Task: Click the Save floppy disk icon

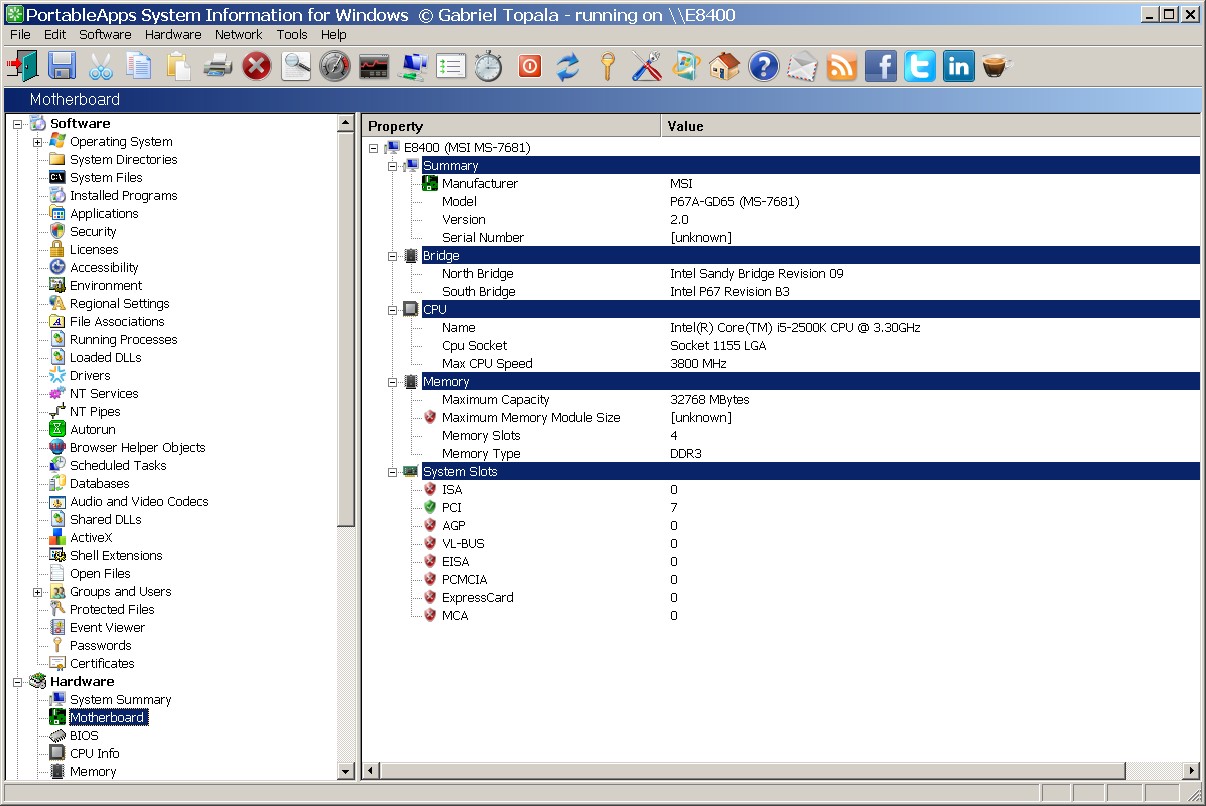Action: (x=62, y=66)
